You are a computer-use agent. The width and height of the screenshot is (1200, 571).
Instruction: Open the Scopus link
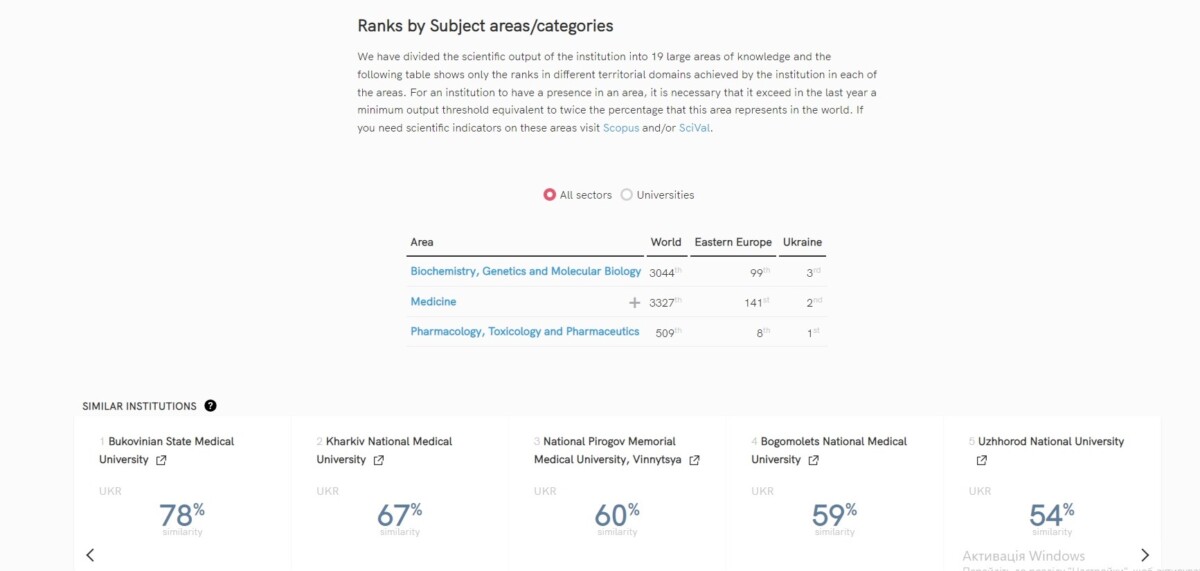tap(622, 128)
